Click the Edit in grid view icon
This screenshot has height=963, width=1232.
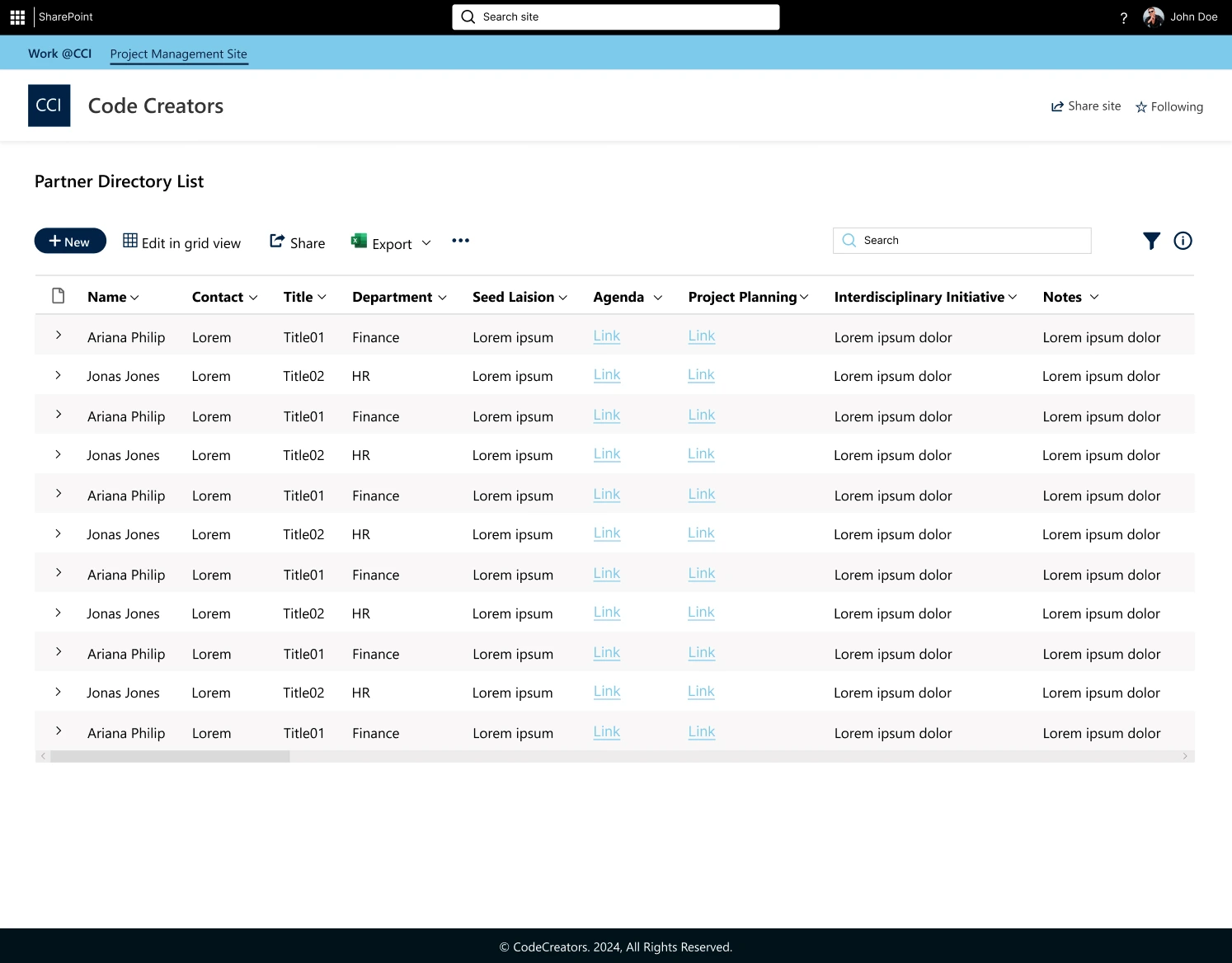pyautogui.click(x=129, y=240)
